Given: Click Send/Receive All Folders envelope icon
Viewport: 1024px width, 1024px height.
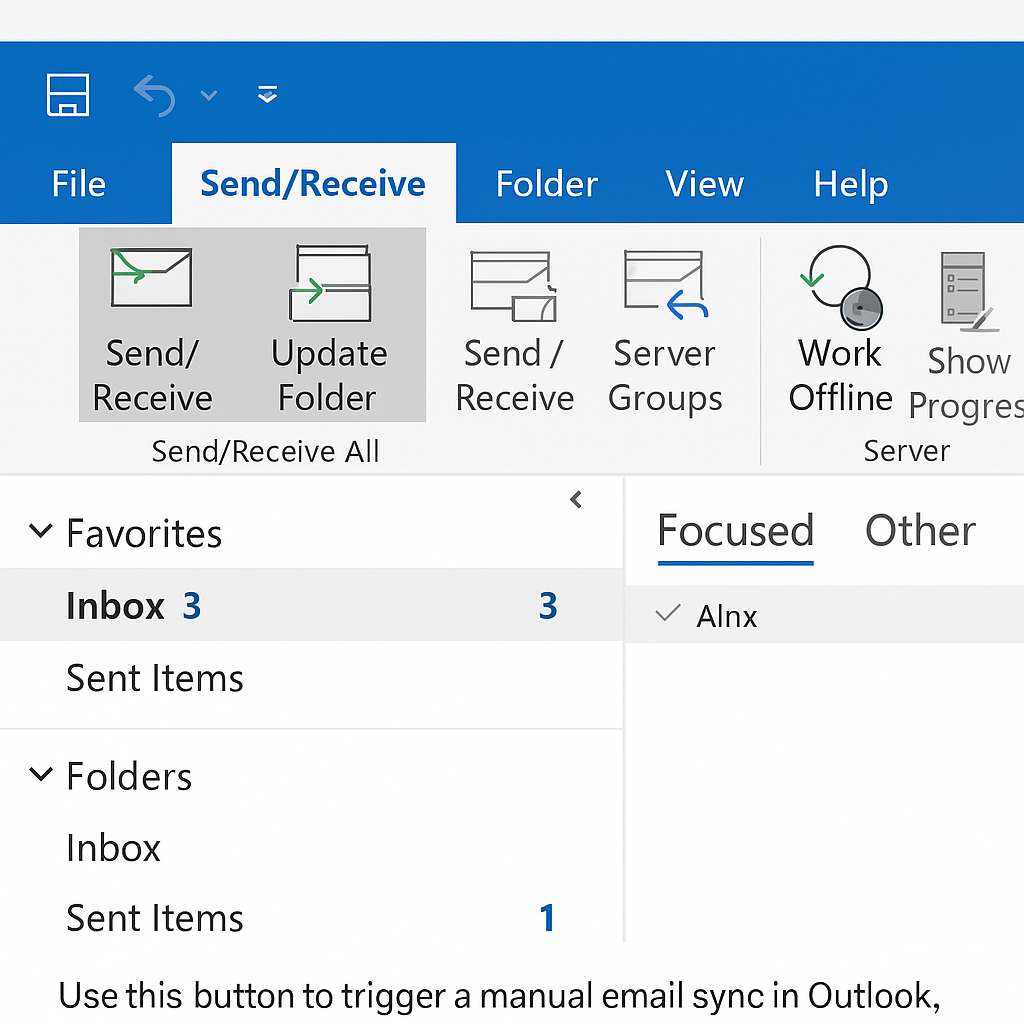Looking at the screenshot, I should [152, 278].
